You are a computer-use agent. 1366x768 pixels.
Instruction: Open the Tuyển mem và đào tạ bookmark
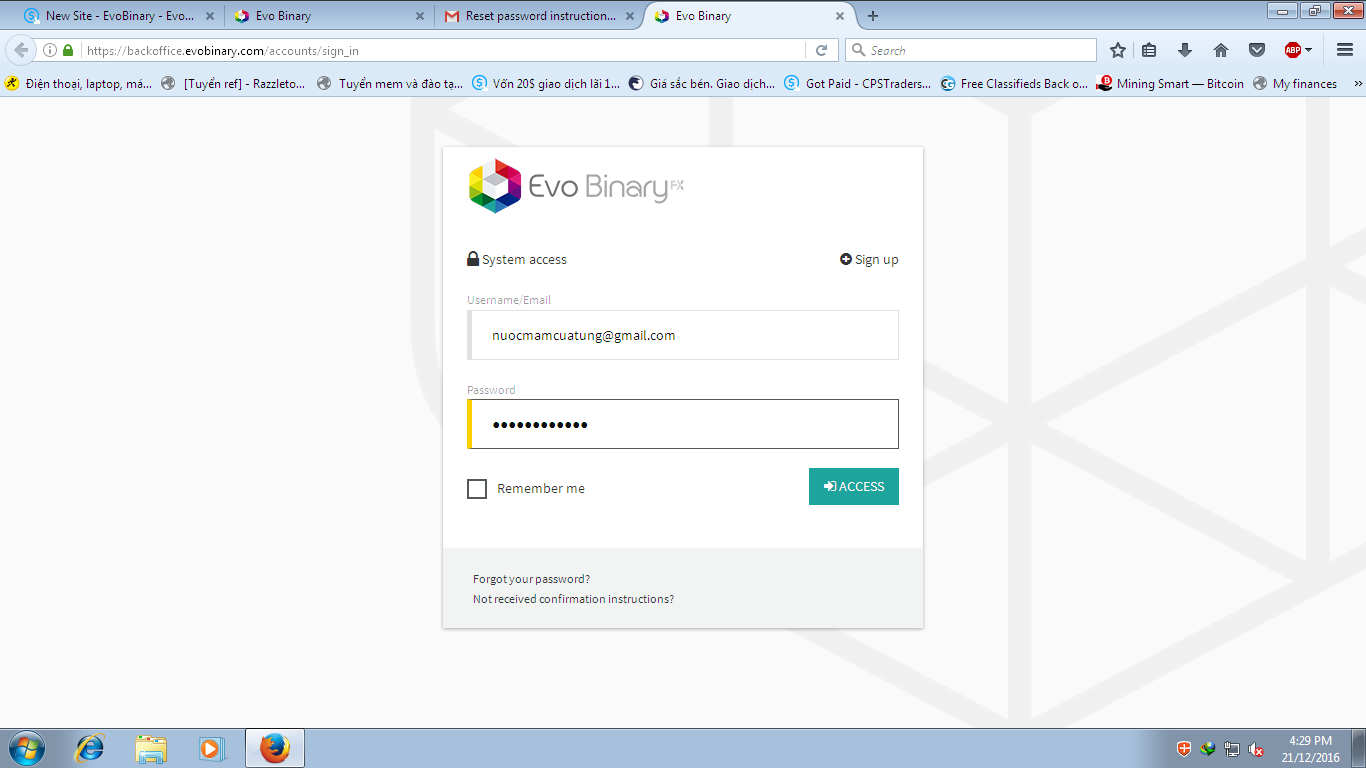[390, 84]
